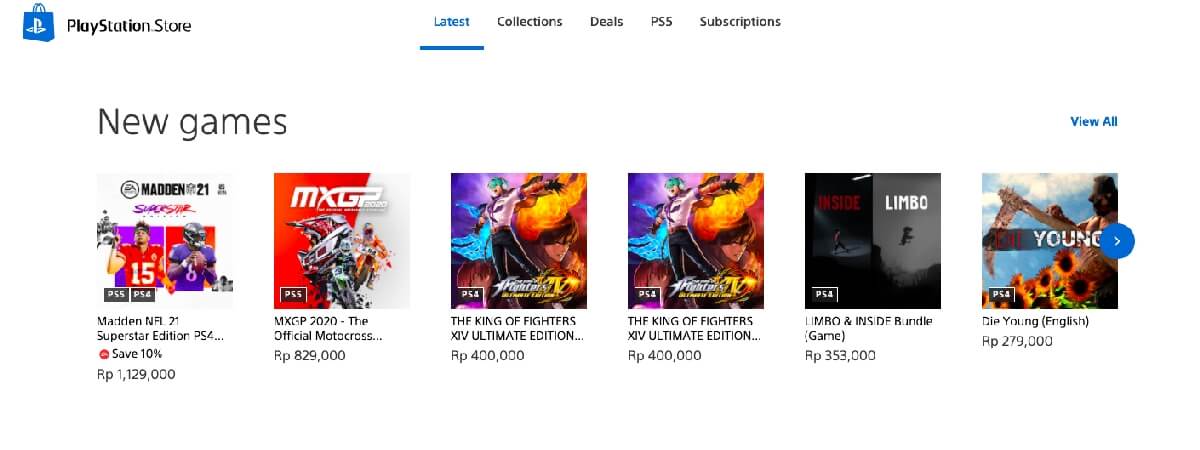1200x450 pixels.
Task: Open the MXGP 2020 cover thumbnail
Action: [x=342, y=241]
